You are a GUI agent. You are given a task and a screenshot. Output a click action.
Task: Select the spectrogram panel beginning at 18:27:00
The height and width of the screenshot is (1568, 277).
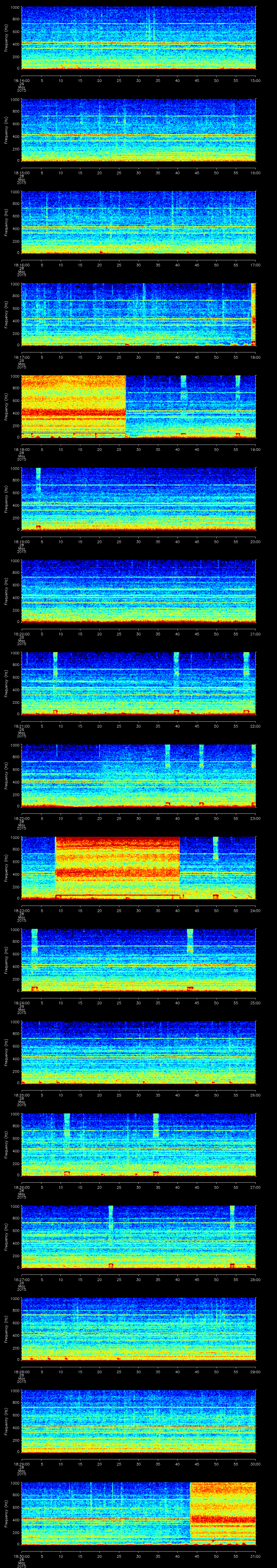pos(139,1237)
